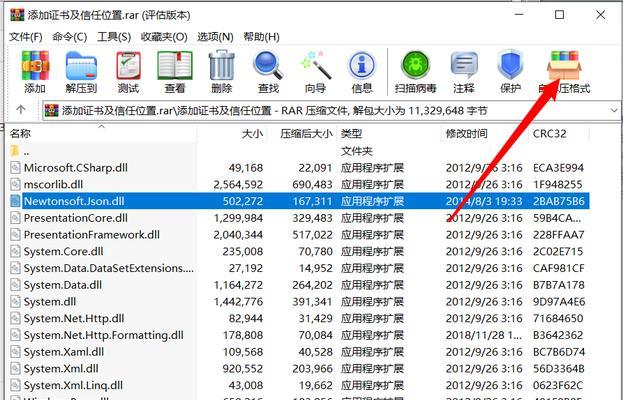Click packed size value 167,311
The width and height of the screenshot is (623, 400).
(x=312, y=201)
